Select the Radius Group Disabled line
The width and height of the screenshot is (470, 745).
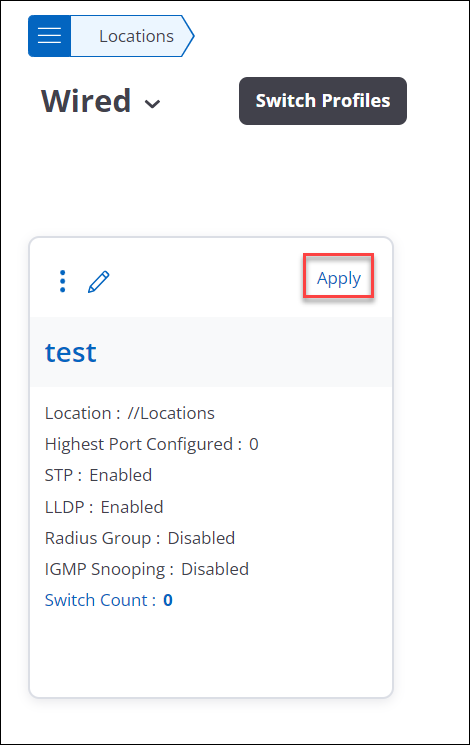pyautogui.click(x=140, y=538)
